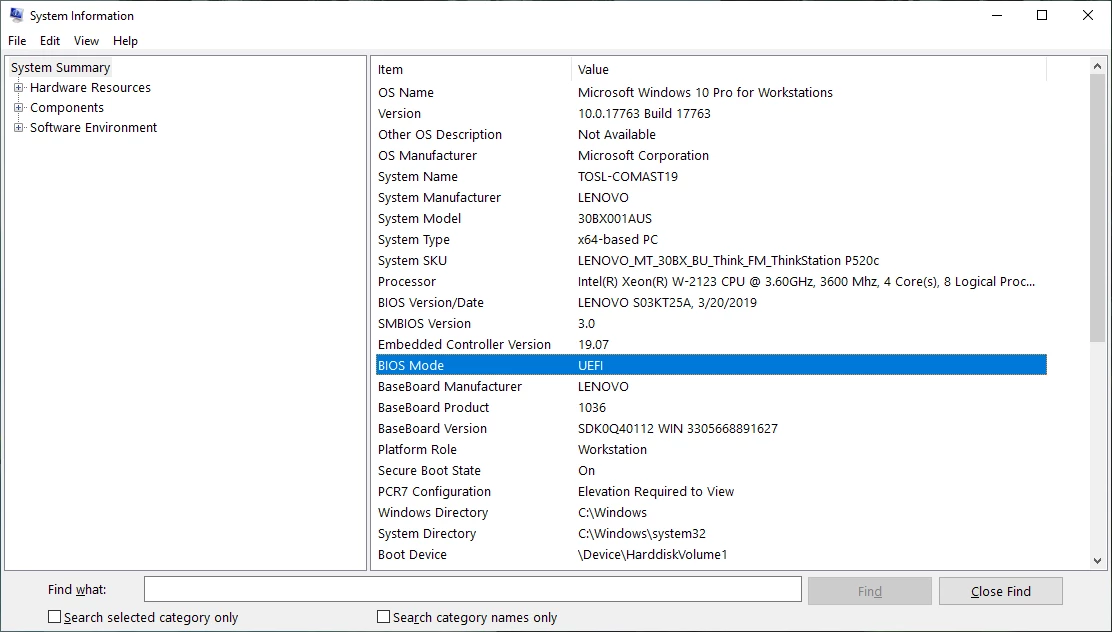Open the Edit menu

50,41
